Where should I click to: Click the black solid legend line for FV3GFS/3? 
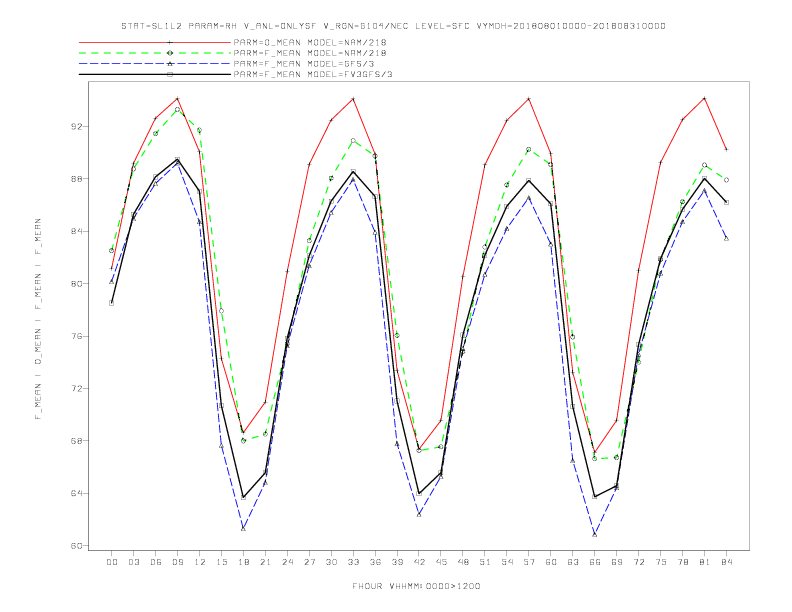[155, 74]
